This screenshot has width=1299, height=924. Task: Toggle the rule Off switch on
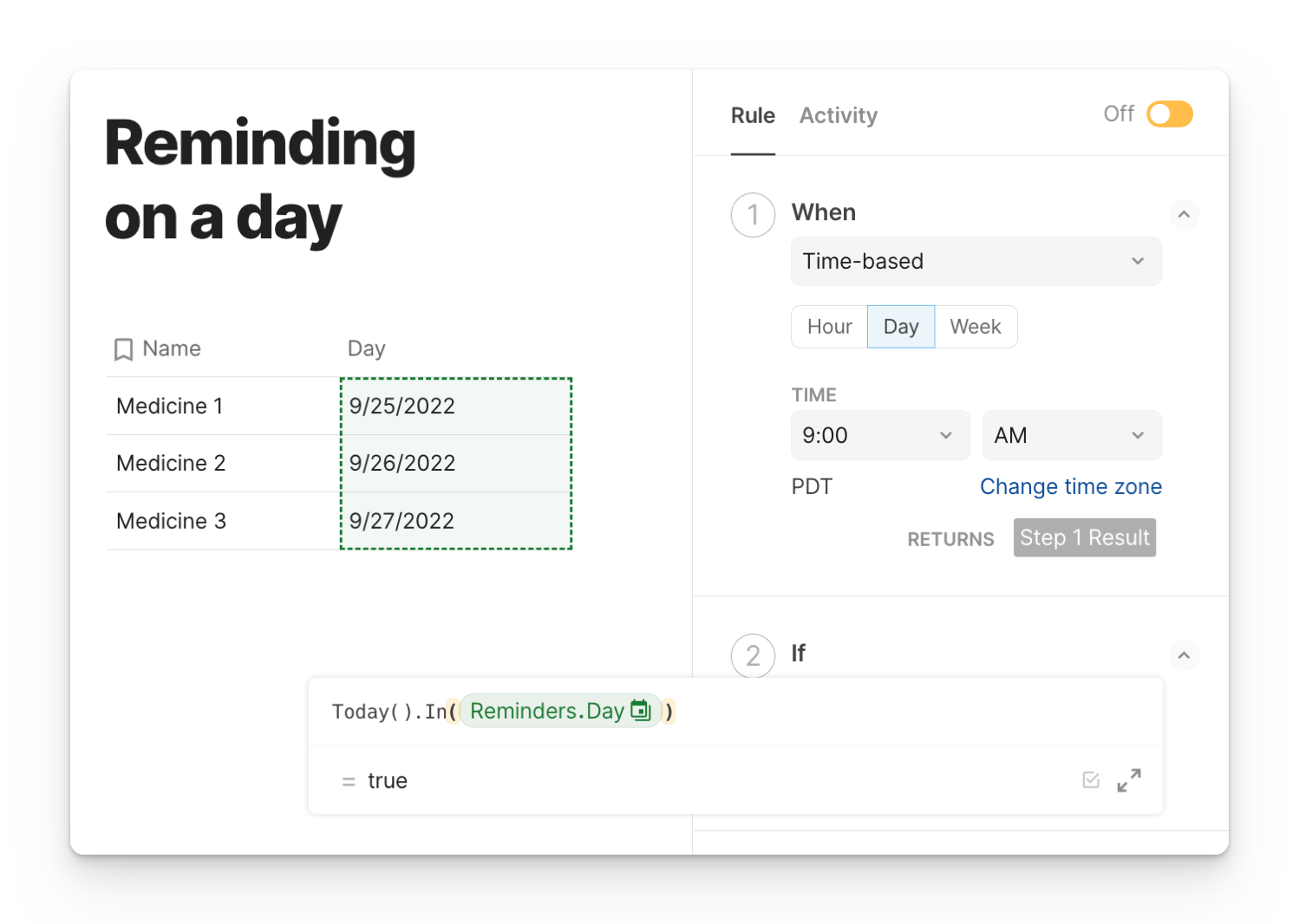tap(1169, 114)
